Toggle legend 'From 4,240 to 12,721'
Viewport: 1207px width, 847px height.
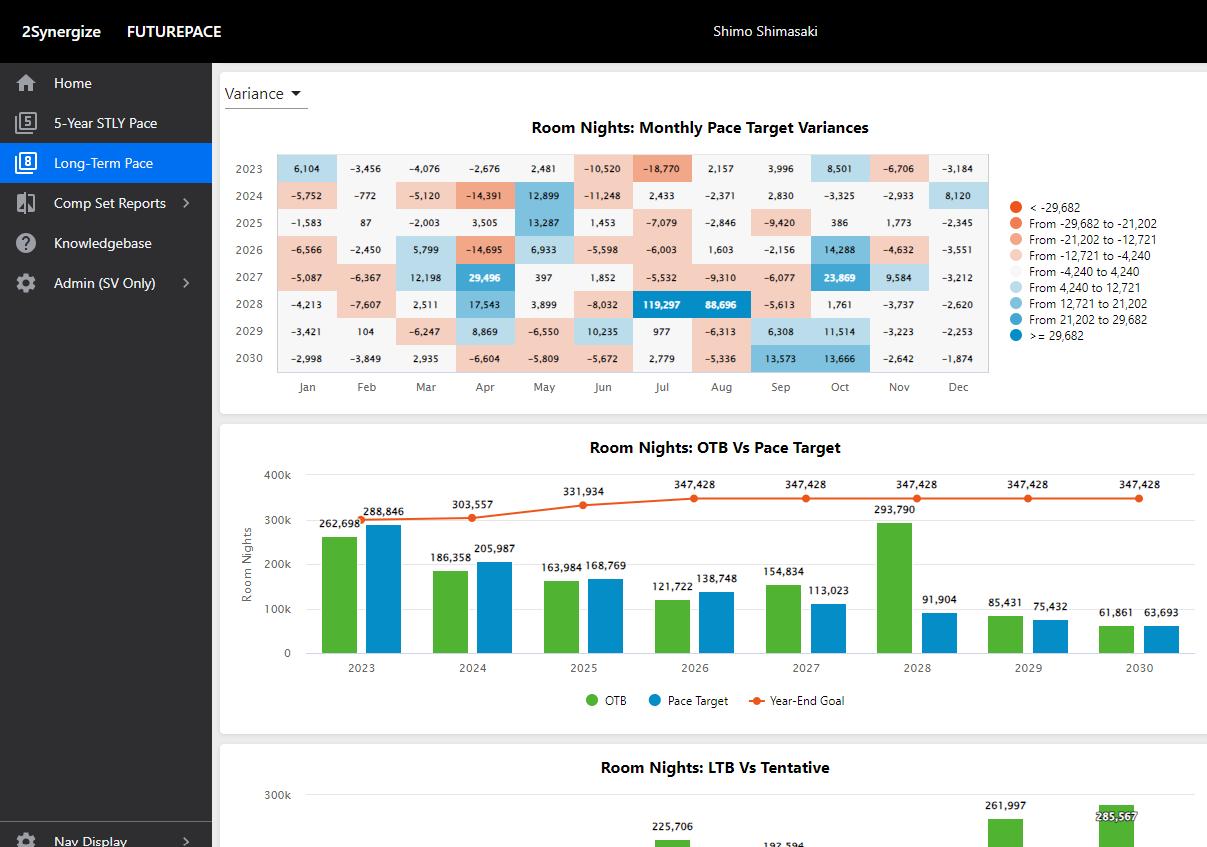[1075, 288]
